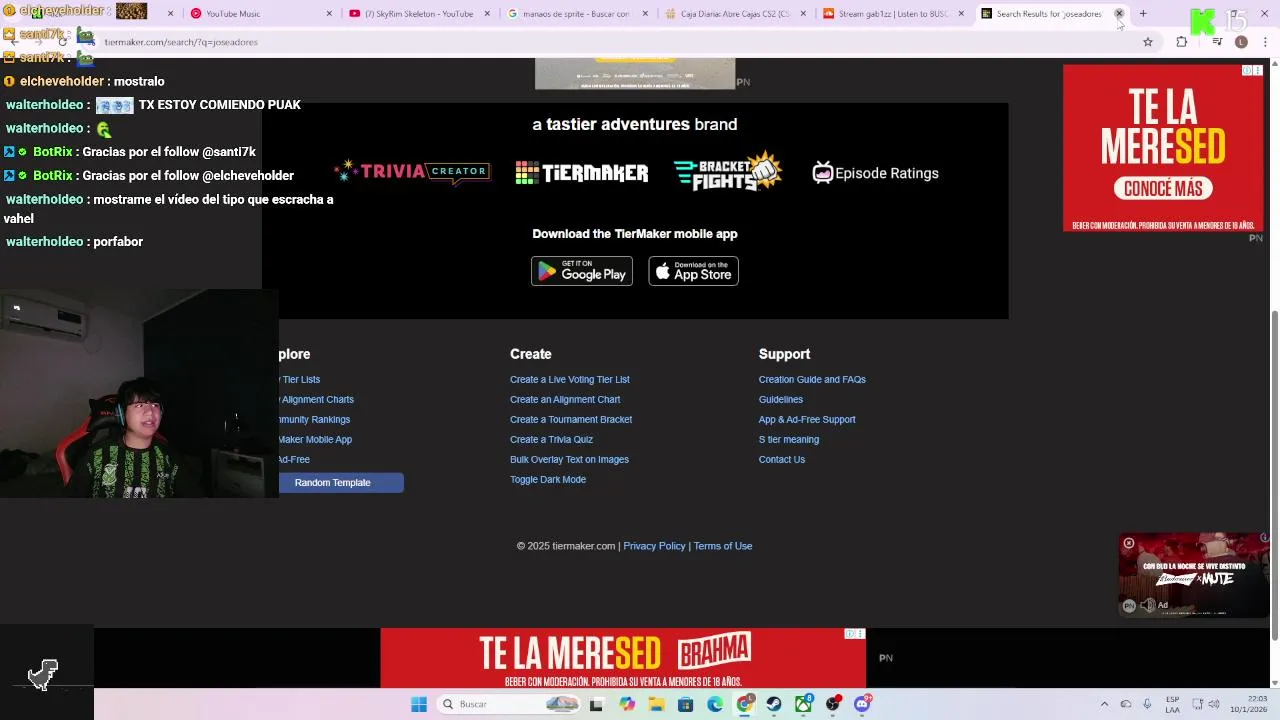Open Windows Start menu
This screenshot has height=720, width=1280.
[419, 704]
